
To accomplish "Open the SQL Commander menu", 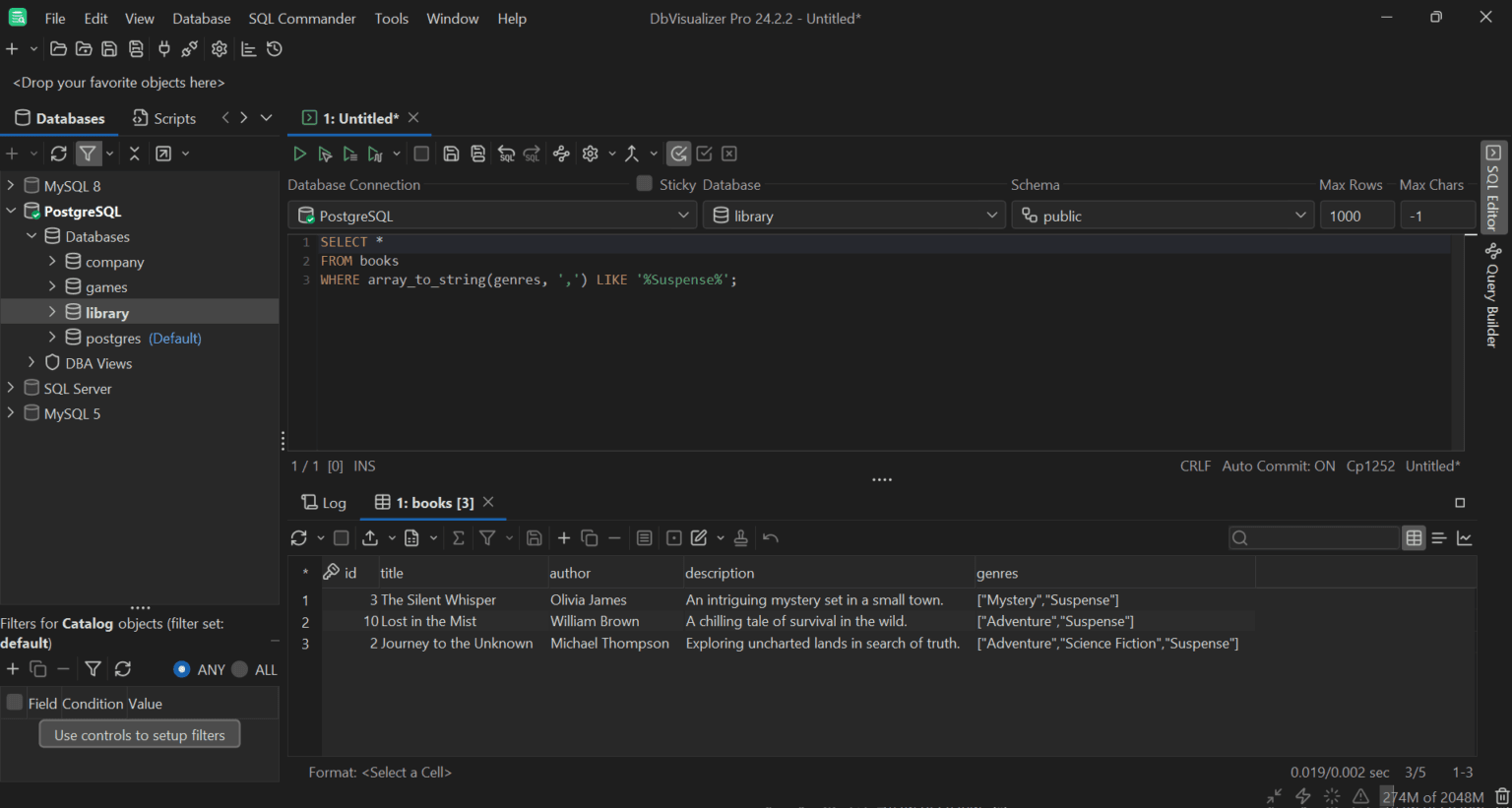I will pos(301,18).
